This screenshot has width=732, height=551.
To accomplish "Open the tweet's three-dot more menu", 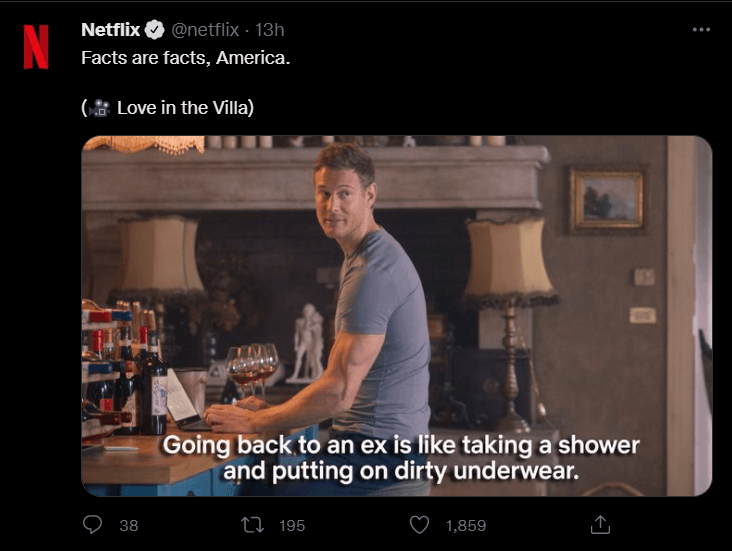I will 701,30.
